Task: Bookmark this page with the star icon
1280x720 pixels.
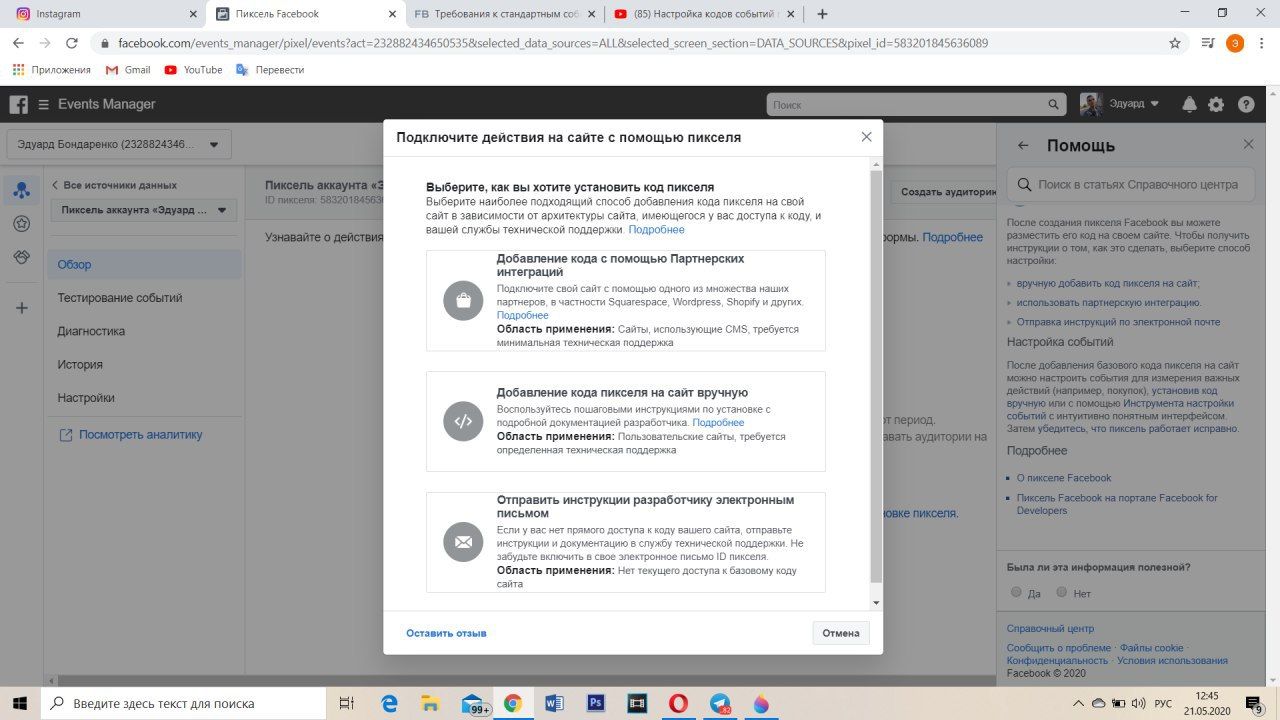Action: click(x=1175, y=43)
